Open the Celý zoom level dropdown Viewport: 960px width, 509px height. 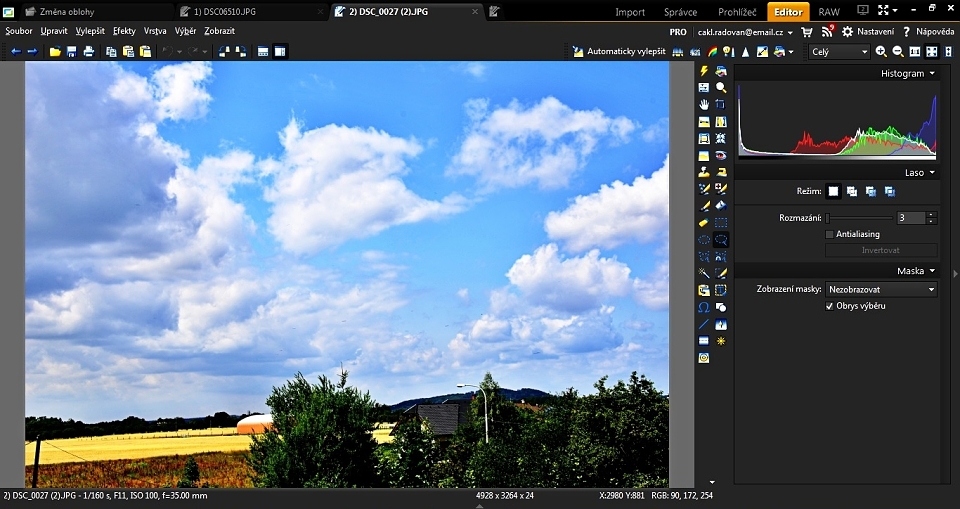click(x=839, y=51)
